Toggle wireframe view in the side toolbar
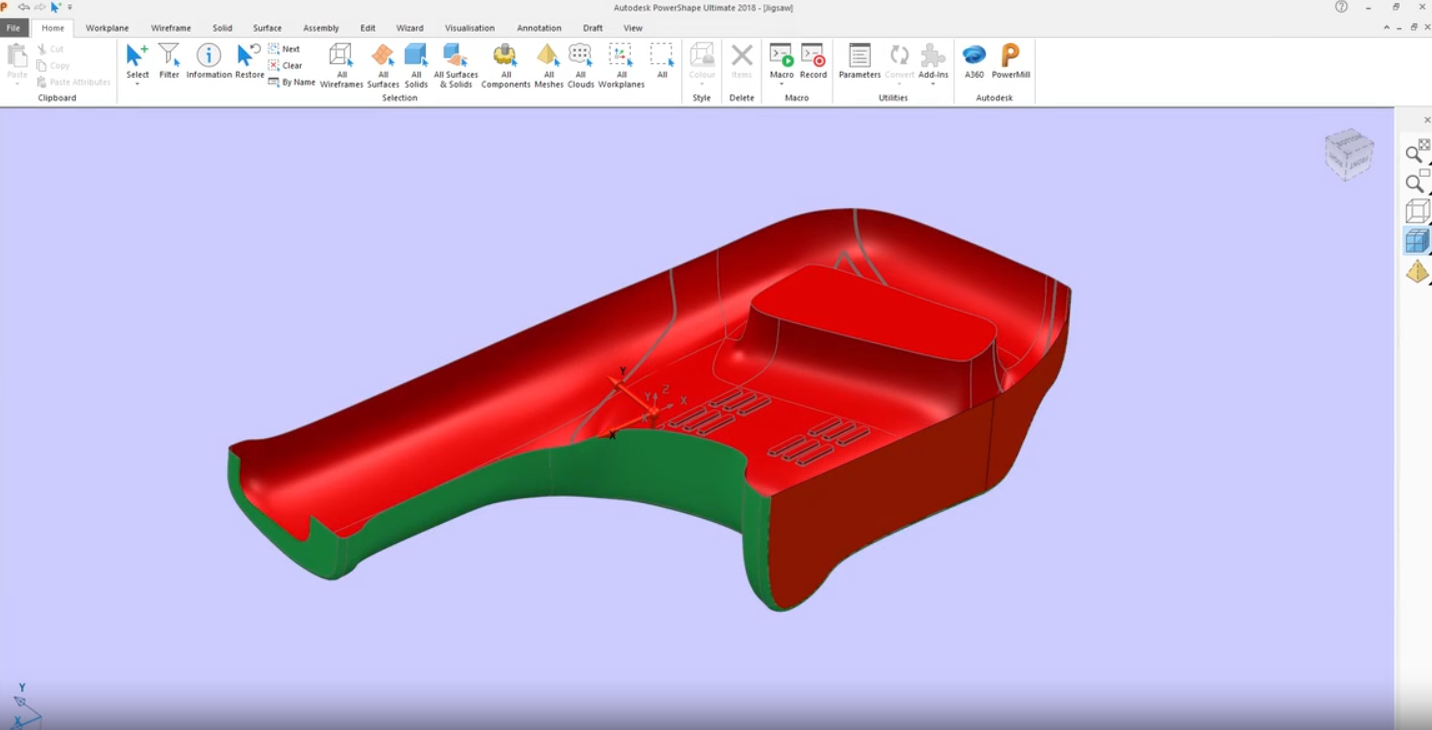This screenshot has height=730, width=1432. (1417, 211)
